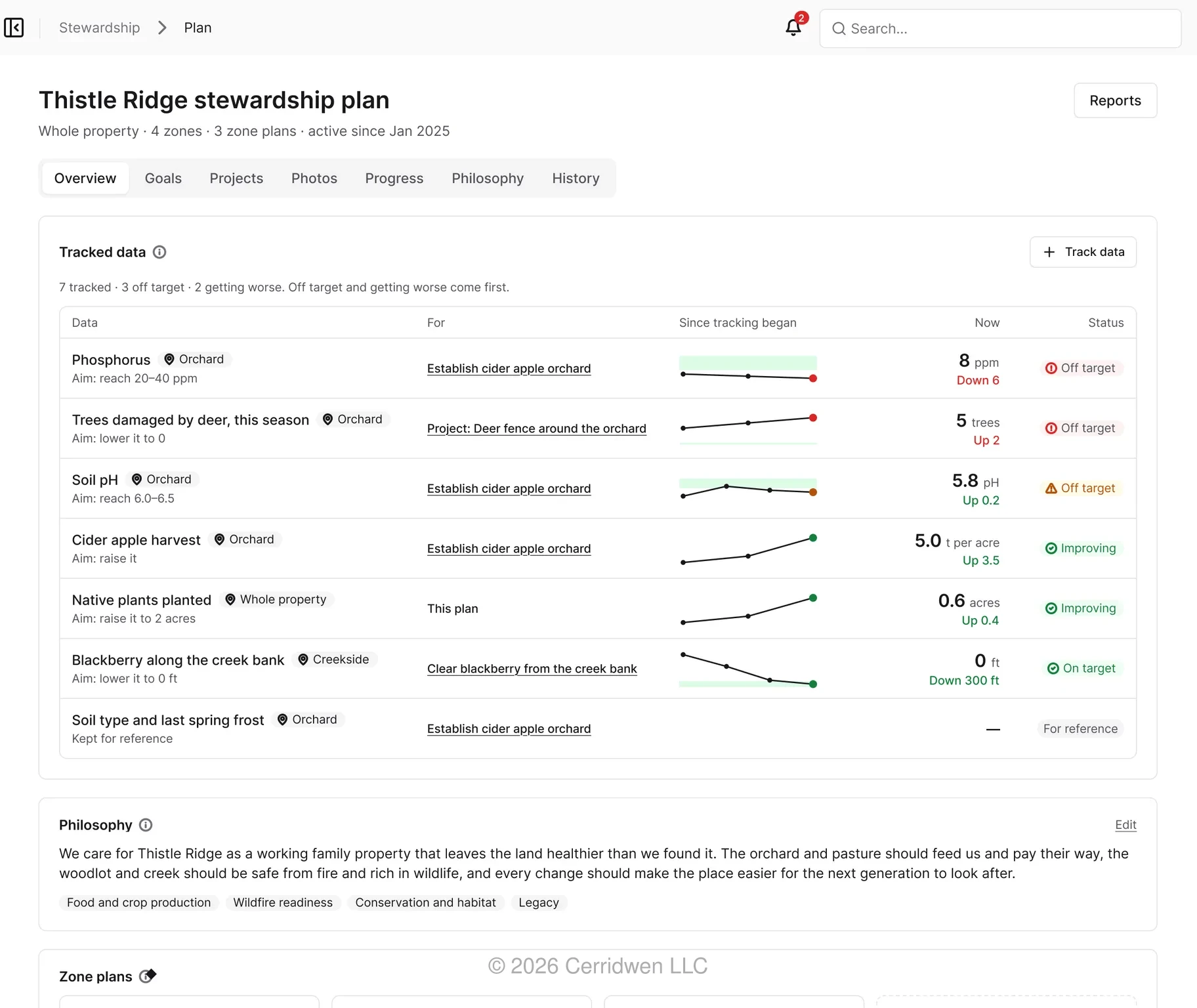Open the notifications bell
The width and height of the screenshot is (1197, 1008).
[793, 28]
